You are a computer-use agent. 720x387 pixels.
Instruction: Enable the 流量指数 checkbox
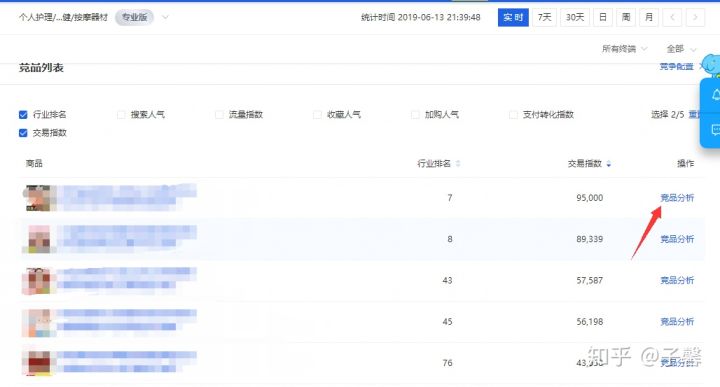click(219, 114)
